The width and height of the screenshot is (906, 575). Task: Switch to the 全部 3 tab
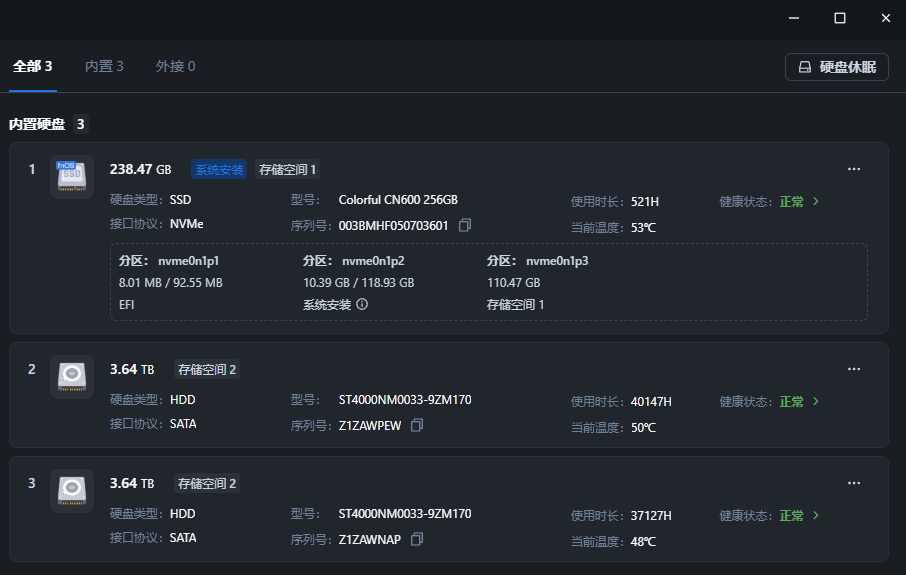click(x=32, y=67)
